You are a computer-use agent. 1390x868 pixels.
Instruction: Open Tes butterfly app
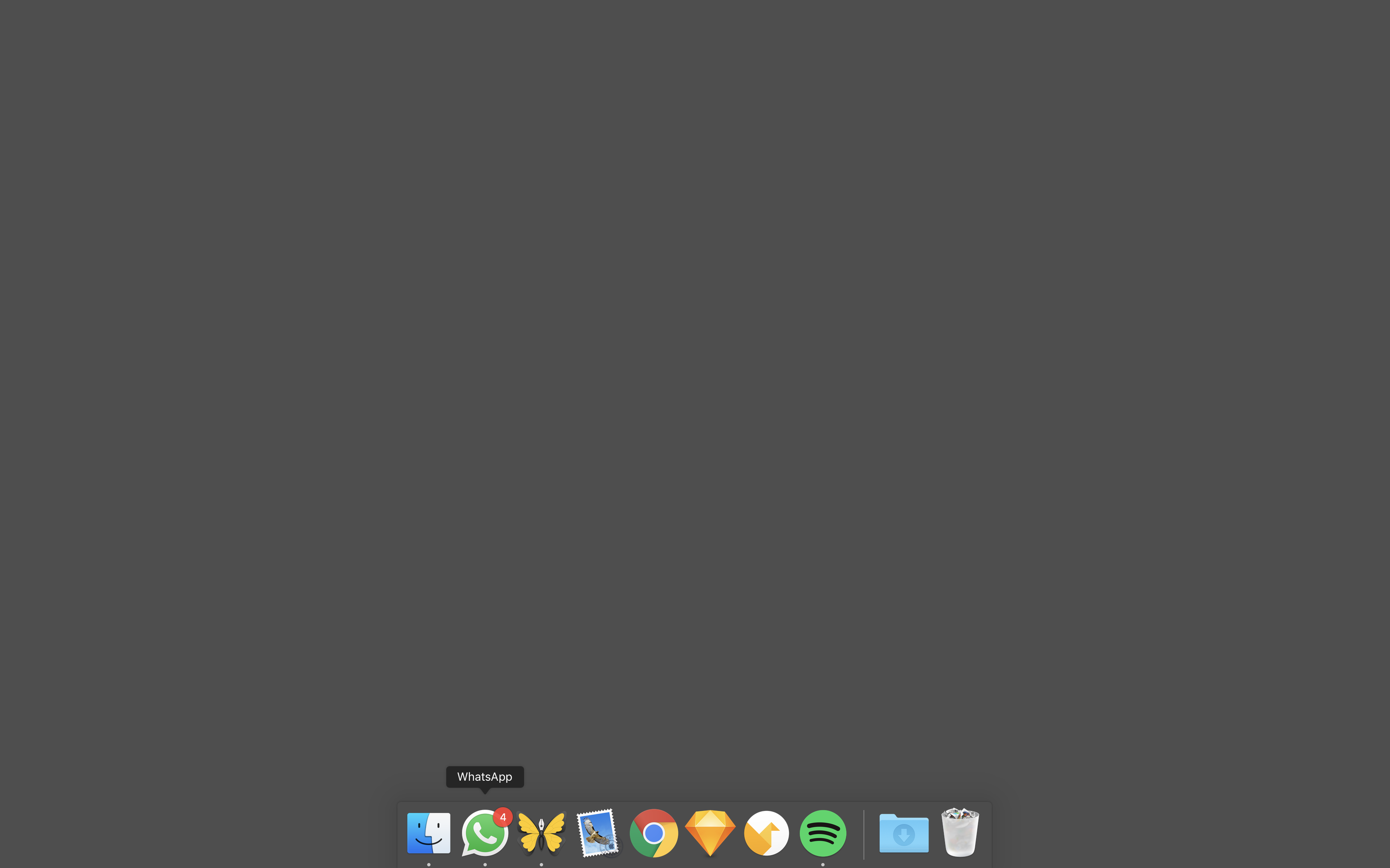[540, 832]
